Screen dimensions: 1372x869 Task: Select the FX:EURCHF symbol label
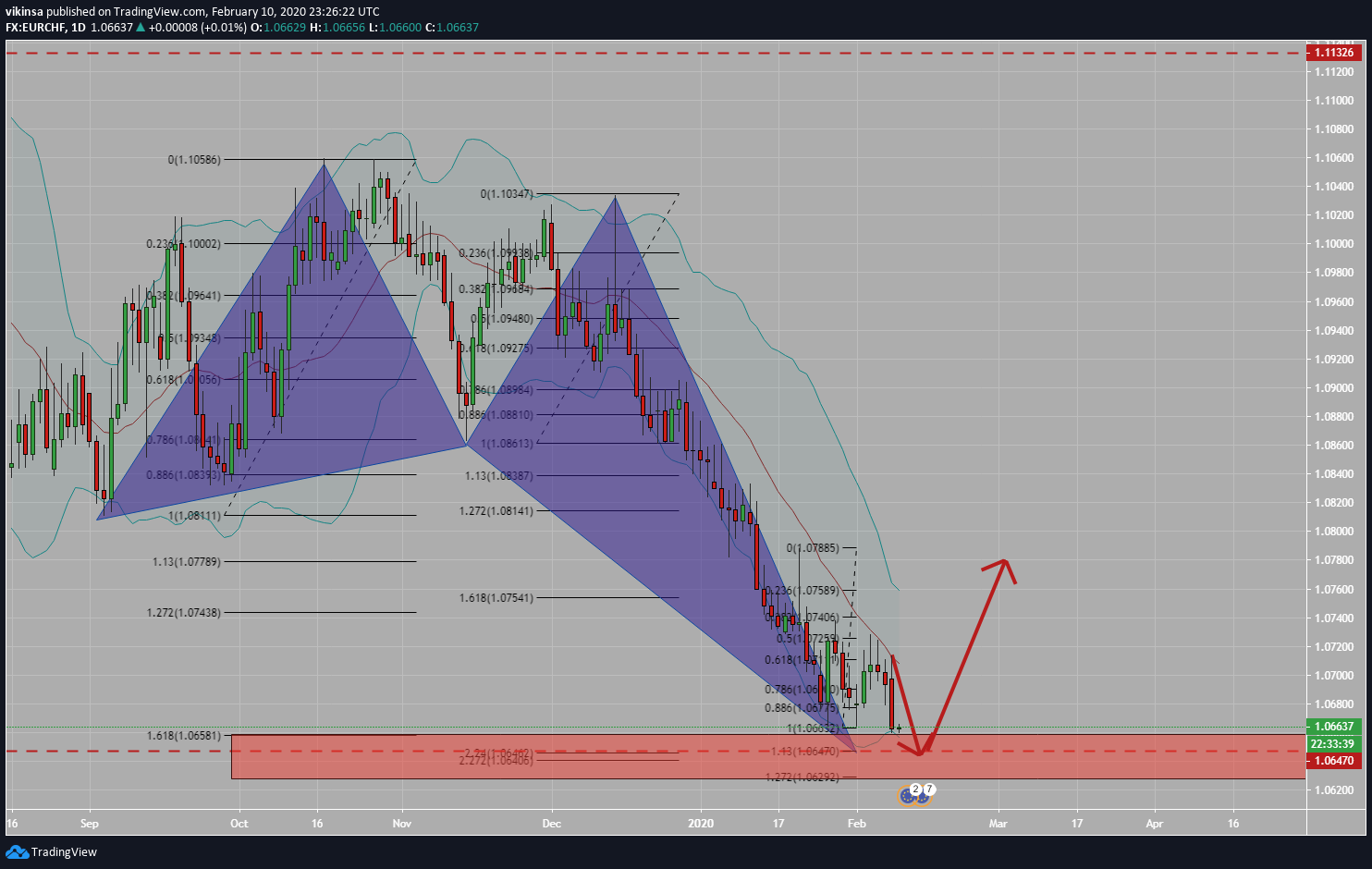click(35, 28)
